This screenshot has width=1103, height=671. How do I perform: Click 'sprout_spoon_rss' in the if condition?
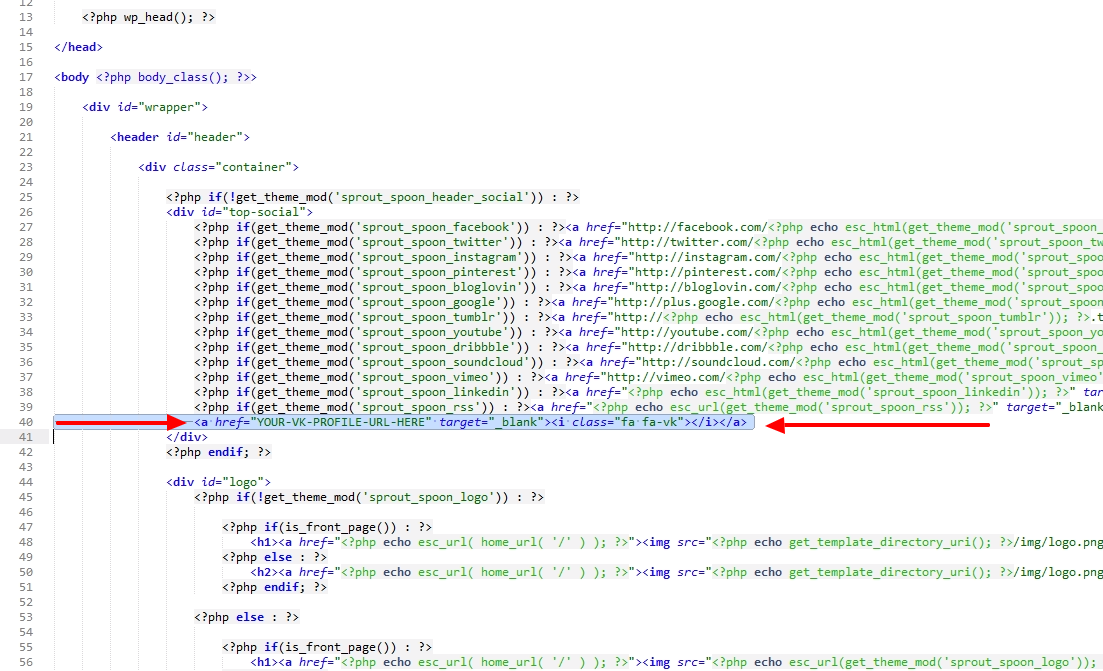click(x=418, y=407)
